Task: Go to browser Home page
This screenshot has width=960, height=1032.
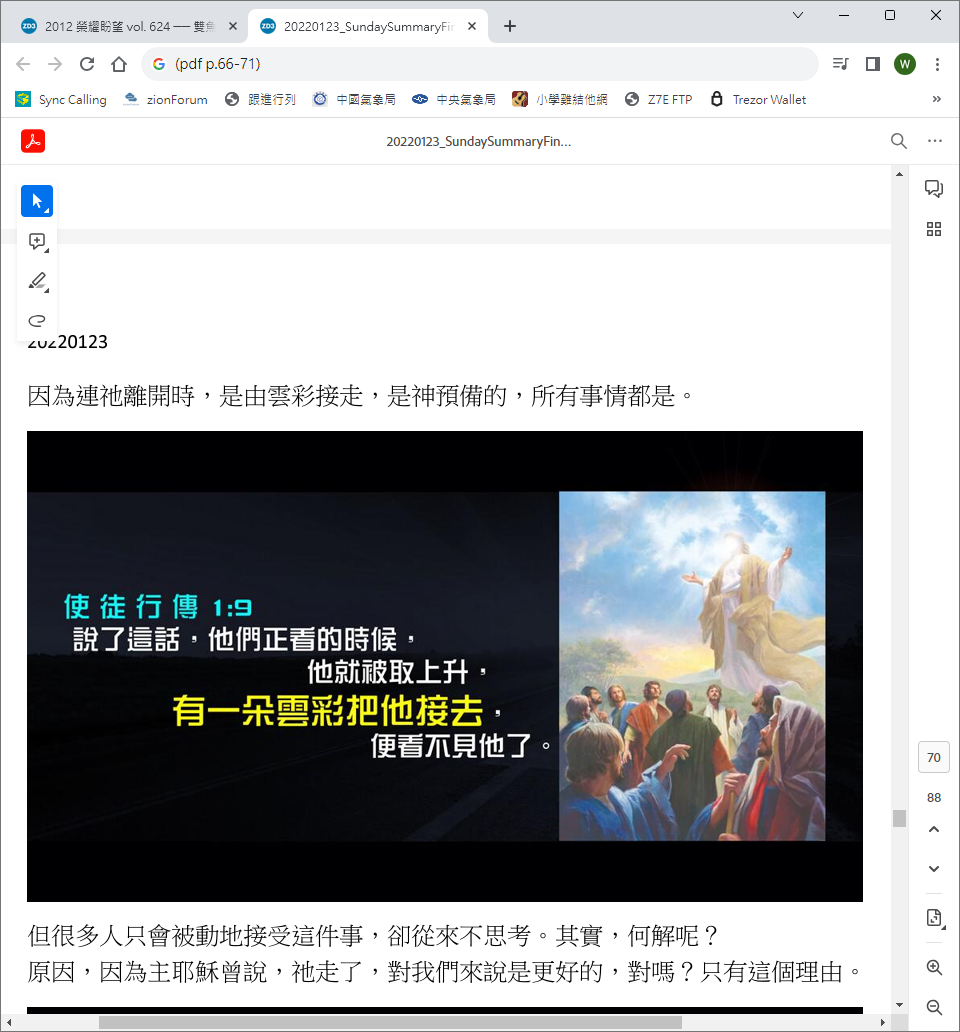Action: (x=119, y=64)
